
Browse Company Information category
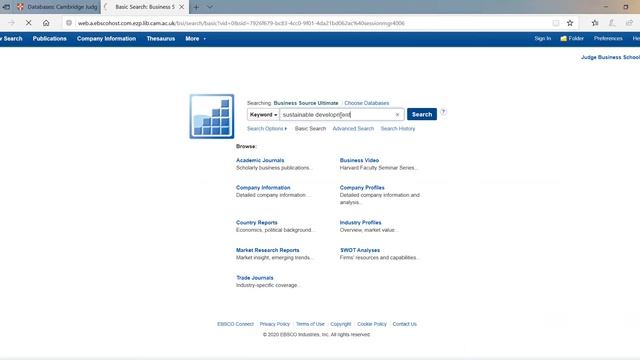click(x=263, y=188)
